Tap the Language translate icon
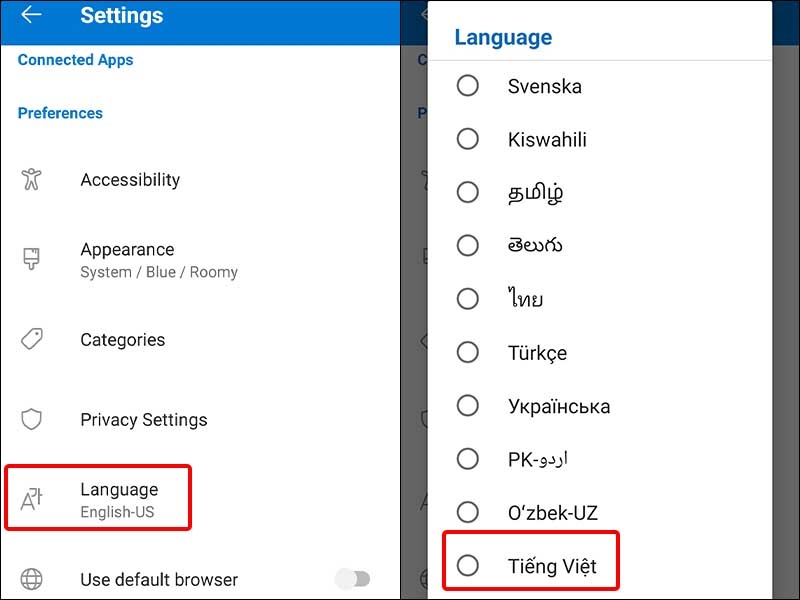This screenshot has width=800, height=600. (x=32, y=499)
